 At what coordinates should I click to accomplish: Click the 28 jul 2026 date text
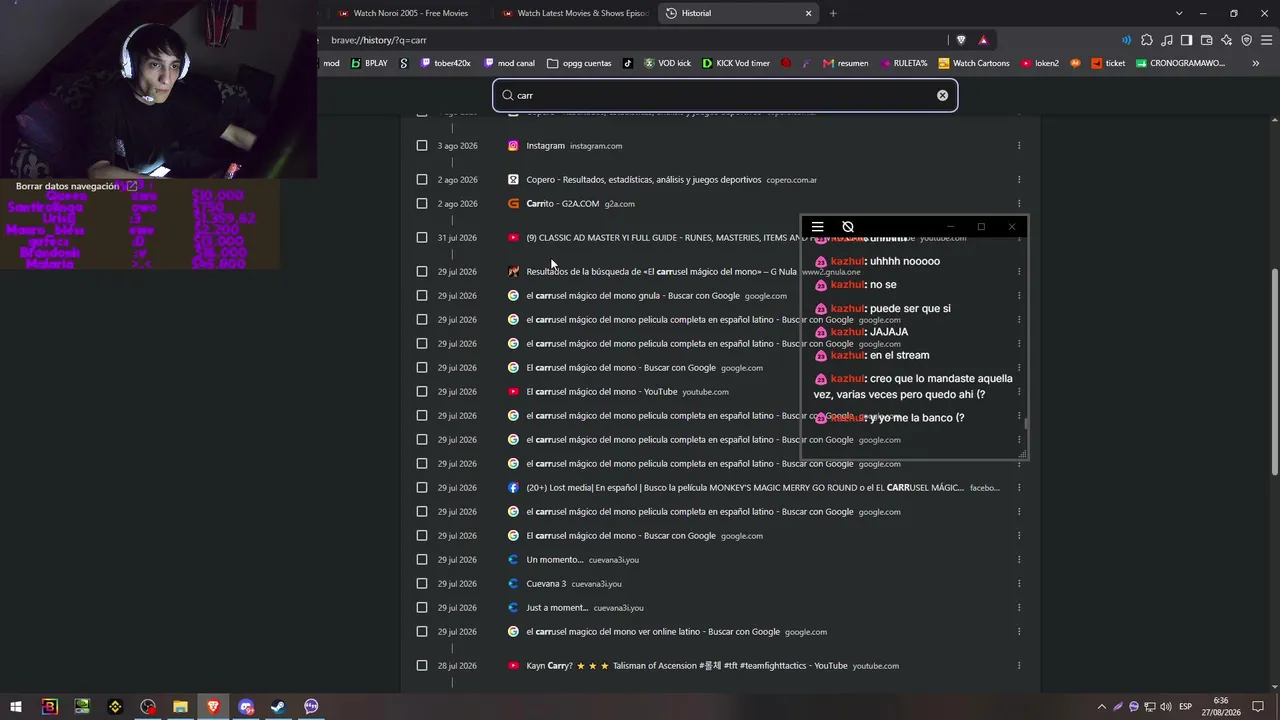(x=457, y=666)
